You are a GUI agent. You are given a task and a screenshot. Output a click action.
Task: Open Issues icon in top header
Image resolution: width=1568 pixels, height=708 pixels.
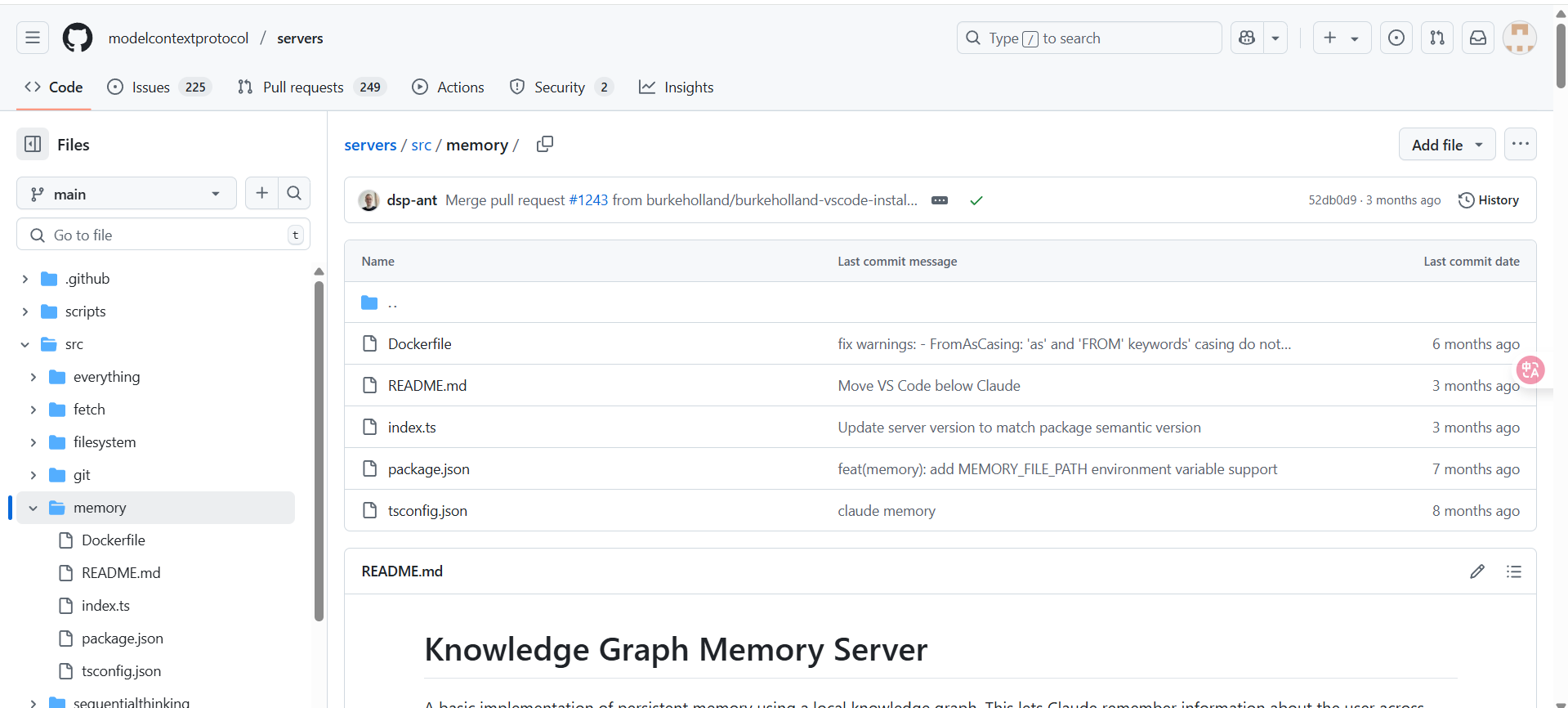pos(1396,38)
